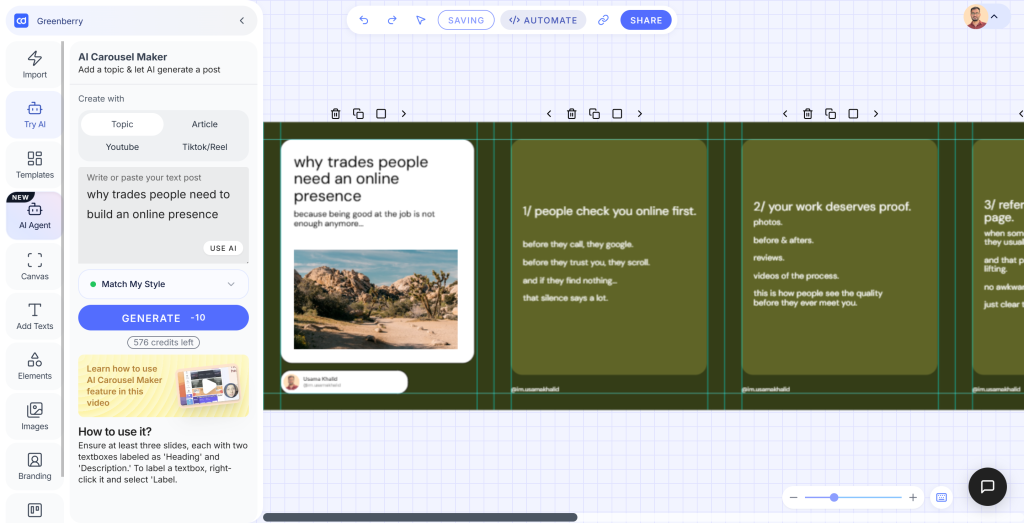
Task: Move the second slide left
Action: point(549,114)
